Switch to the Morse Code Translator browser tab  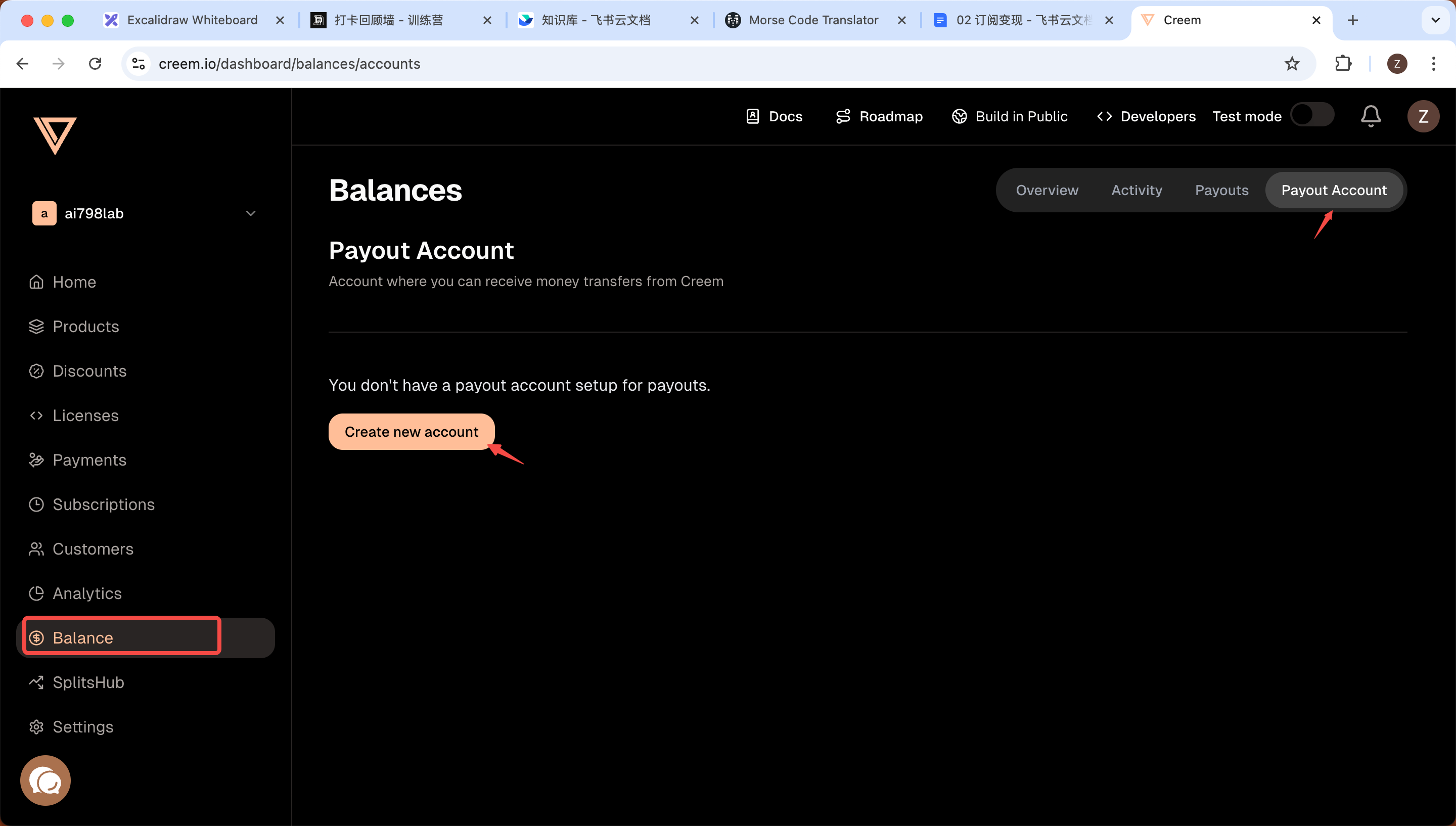click(x=814, y=20)
